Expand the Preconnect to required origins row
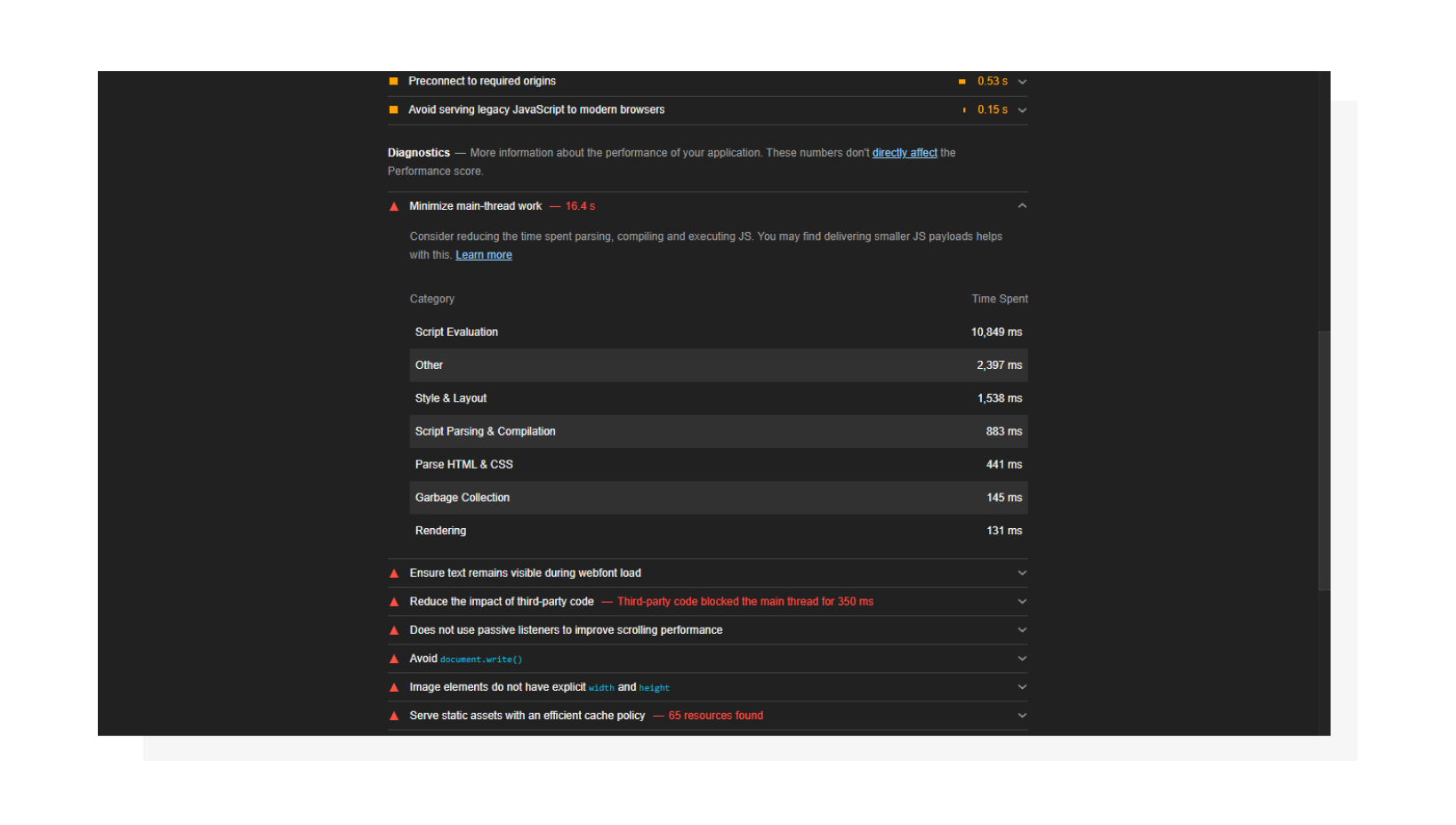Viewport: 1456px width, 825px height. pos(1021,81)
